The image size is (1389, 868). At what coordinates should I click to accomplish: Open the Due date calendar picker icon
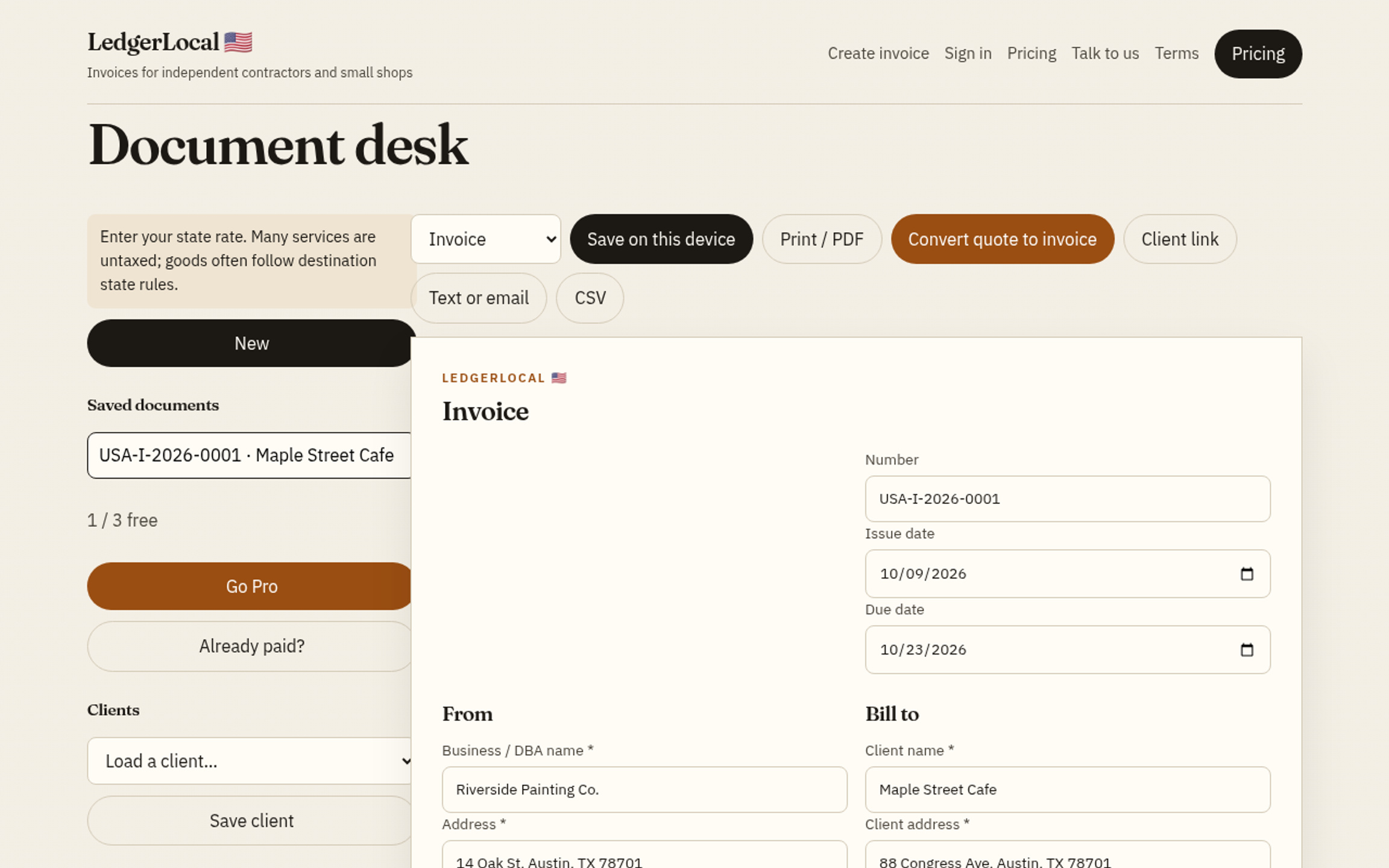(x=1247, y=650)
